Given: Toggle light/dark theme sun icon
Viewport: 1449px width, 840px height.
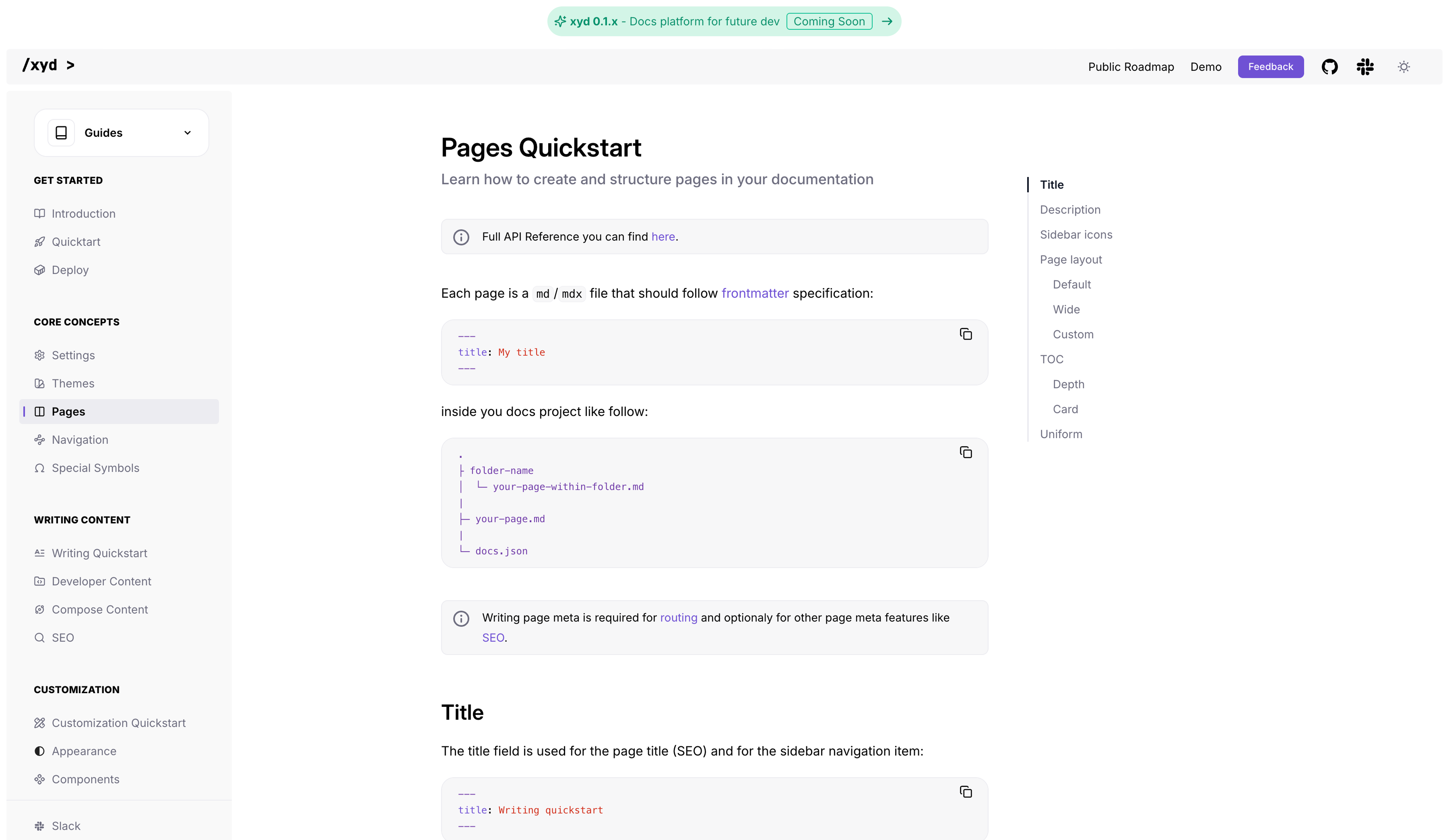Looking at the screenshot, I should (x=1404, y=67).
